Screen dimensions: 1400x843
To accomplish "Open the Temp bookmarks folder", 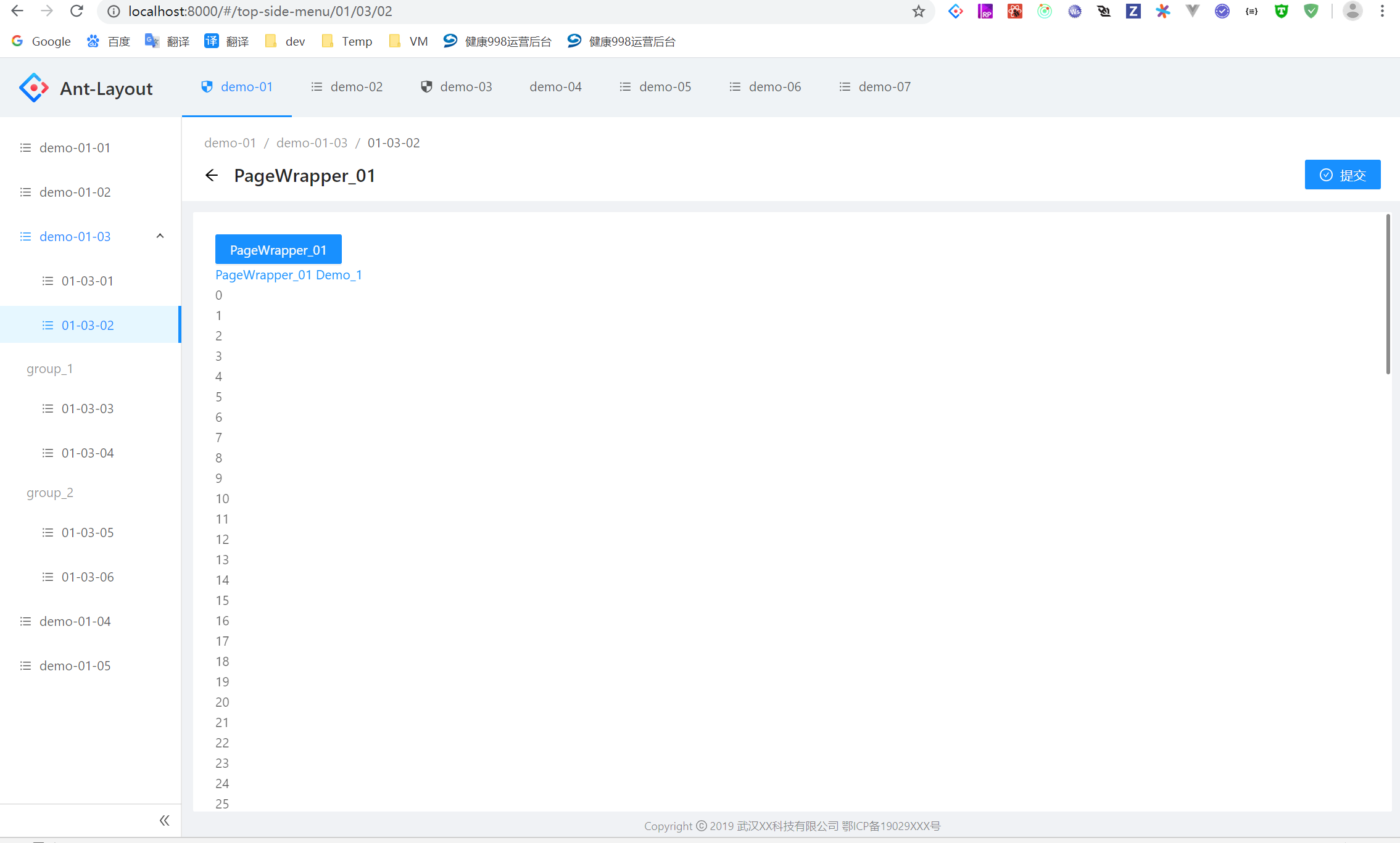I will (x=347, y=41).
